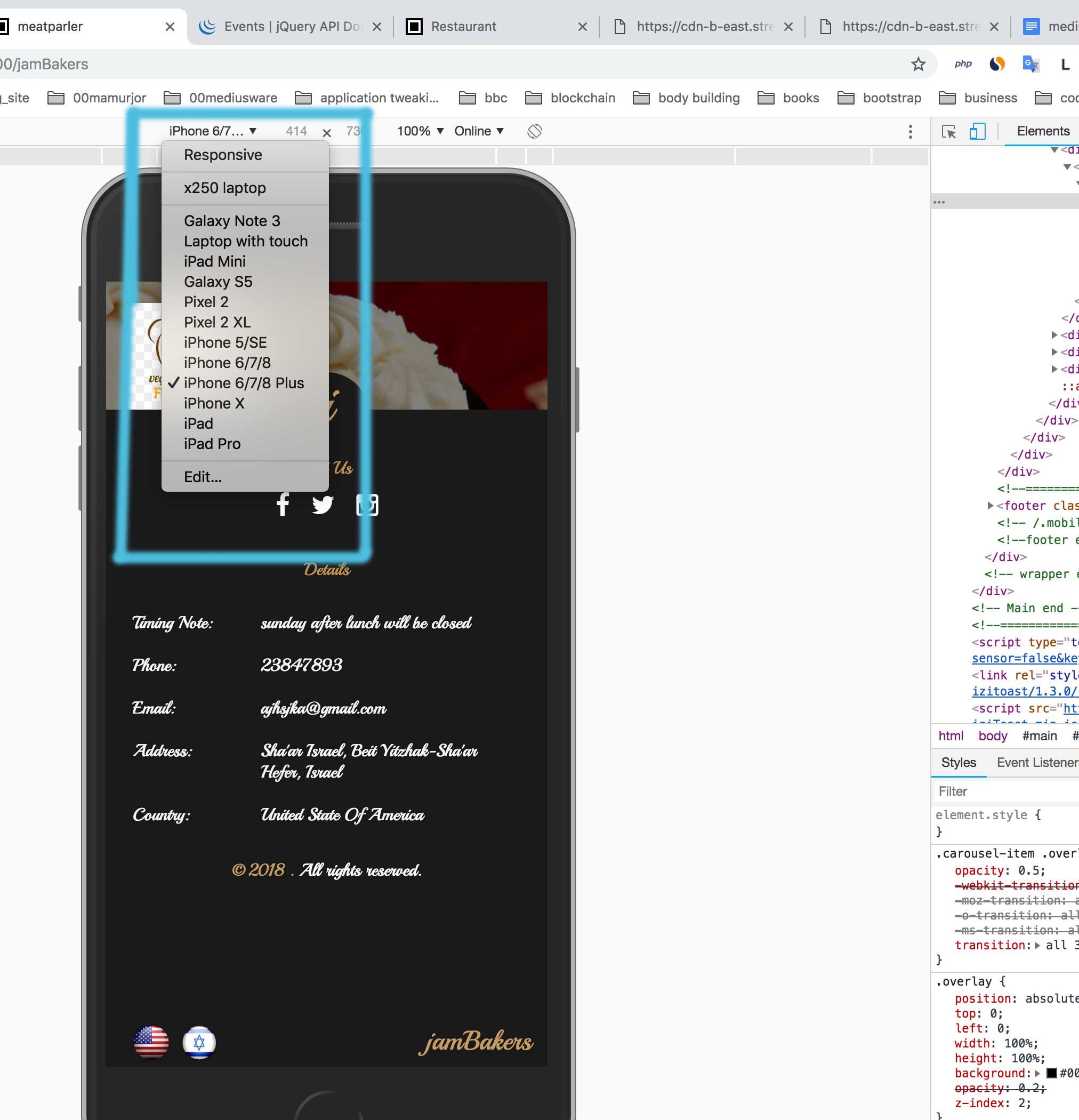This screenshot has width=1079, height=1120.
Task: Open the izitoast stylesheet link
Action: [1025, 691]
